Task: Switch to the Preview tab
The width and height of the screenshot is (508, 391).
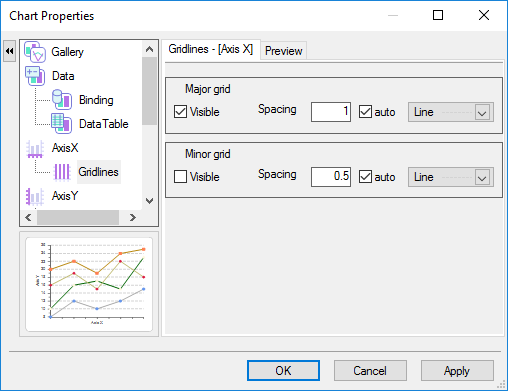Action: pos(283,51)
